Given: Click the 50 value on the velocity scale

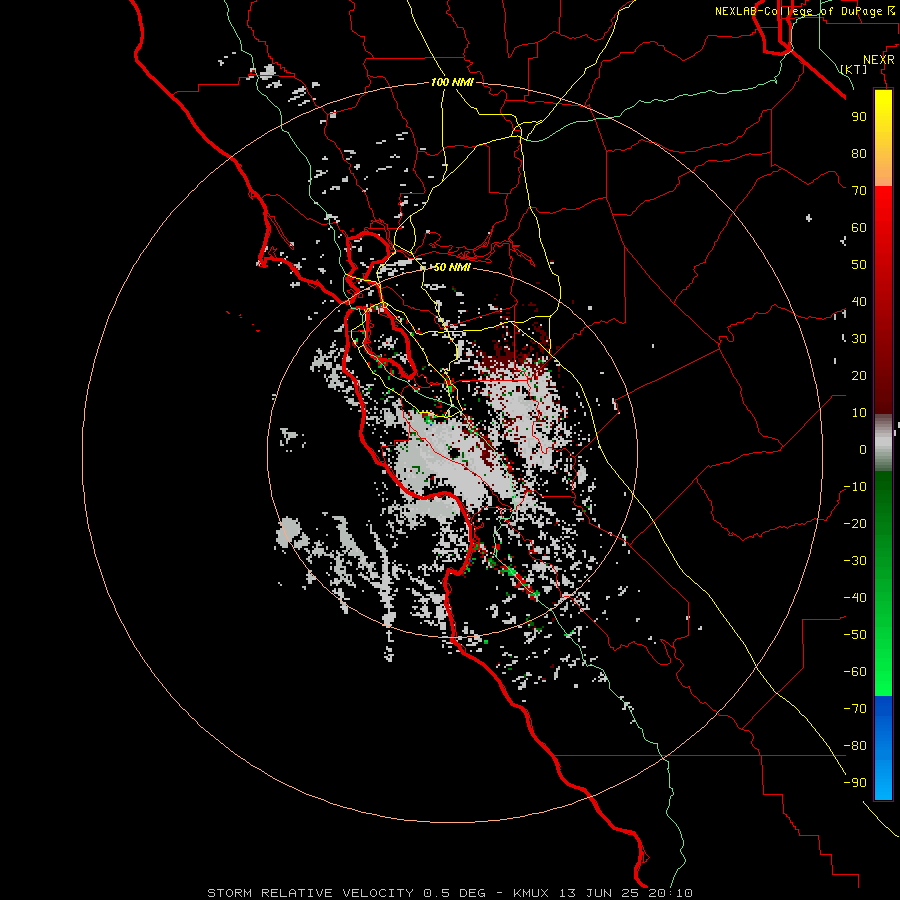Looking at the screenshot, I should (x=859, y=265).
